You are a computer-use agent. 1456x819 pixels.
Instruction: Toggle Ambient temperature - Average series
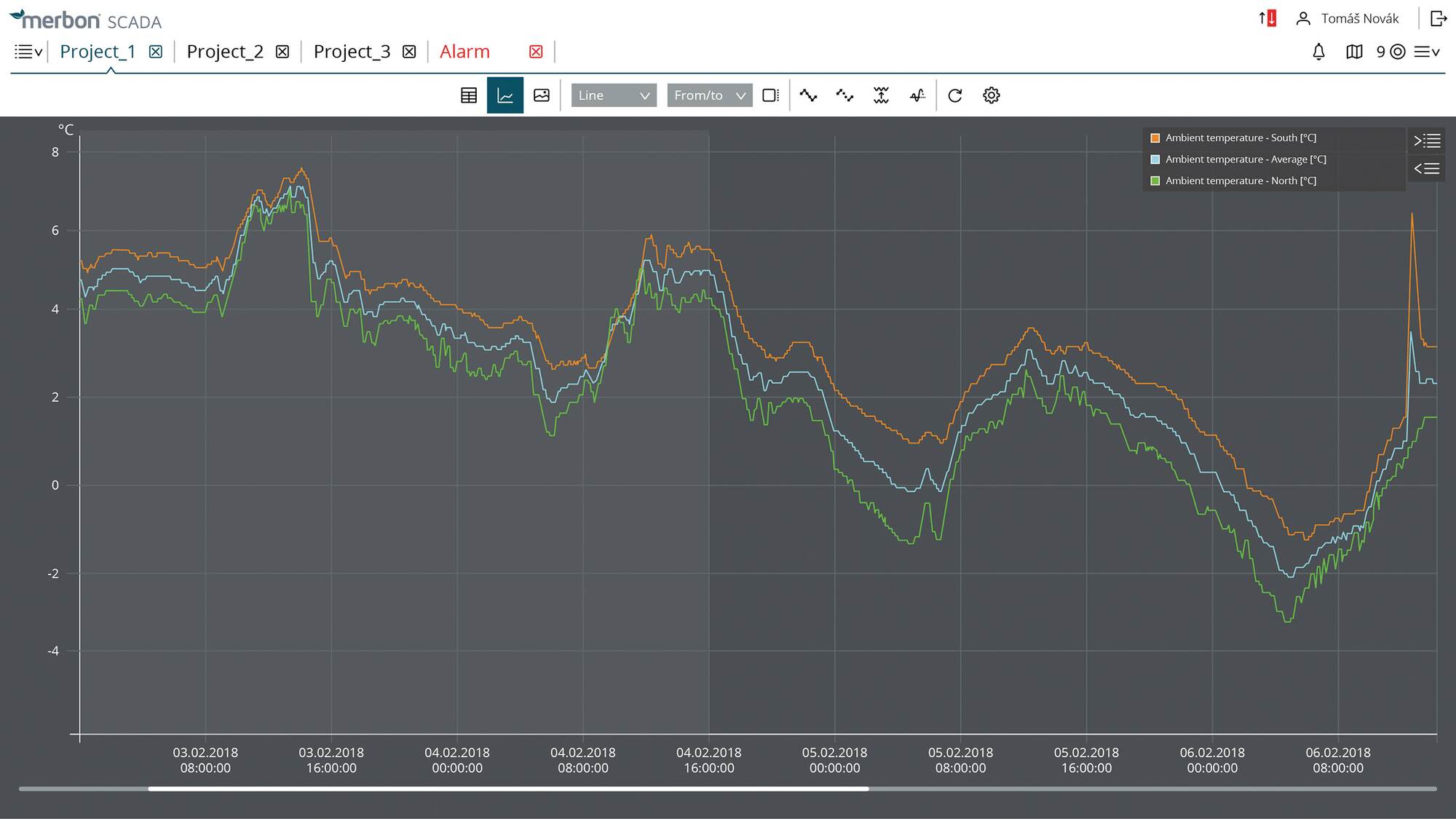pos(1245,159)
